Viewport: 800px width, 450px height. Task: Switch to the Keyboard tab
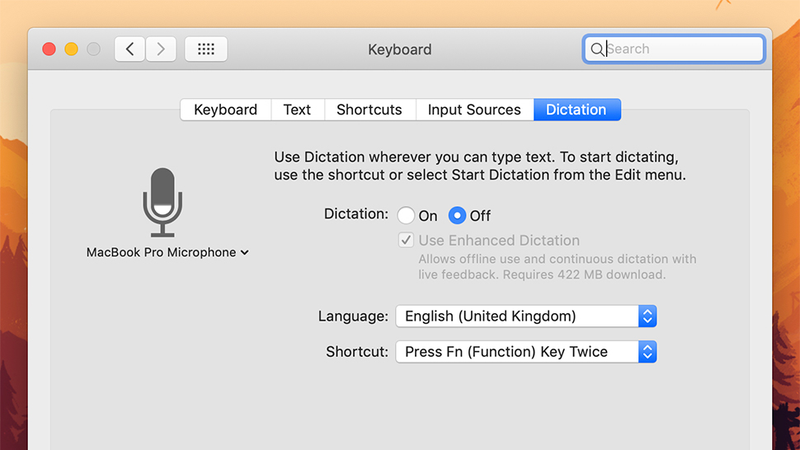(x=226, y=110)
